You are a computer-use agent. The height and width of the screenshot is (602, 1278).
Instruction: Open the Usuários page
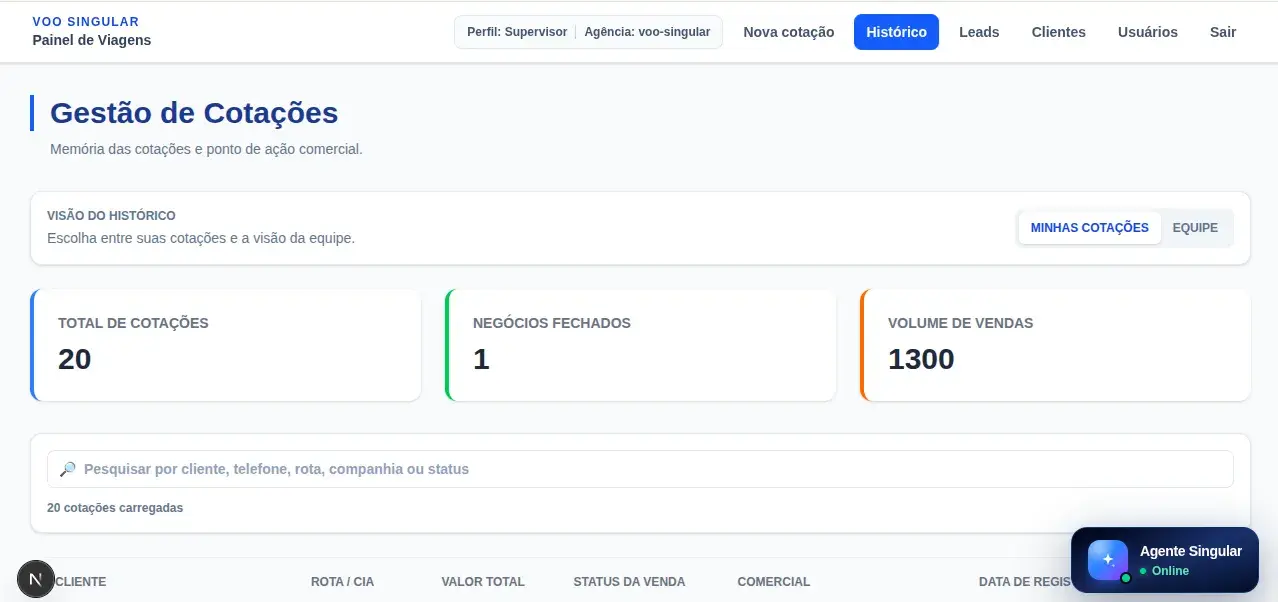(1147, 32)
